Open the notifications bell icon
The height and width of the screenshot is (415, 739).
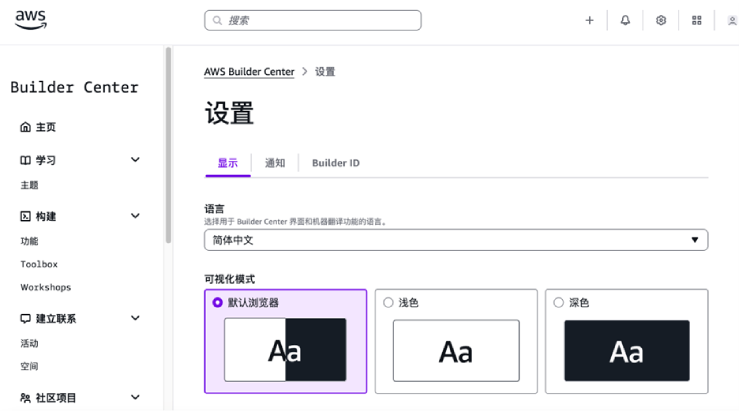[625, 20]
